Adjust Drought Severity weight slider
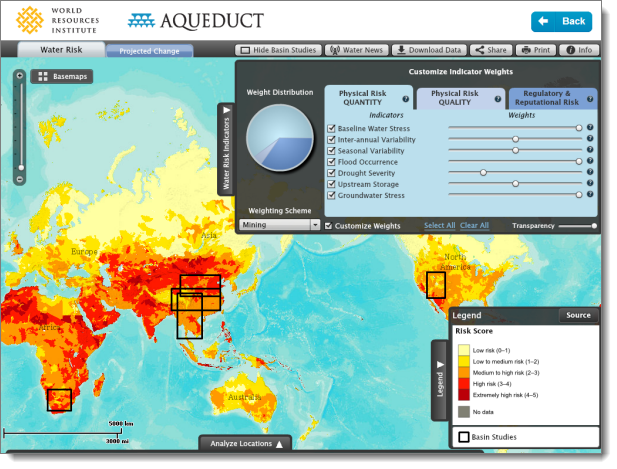 point(484,172)
